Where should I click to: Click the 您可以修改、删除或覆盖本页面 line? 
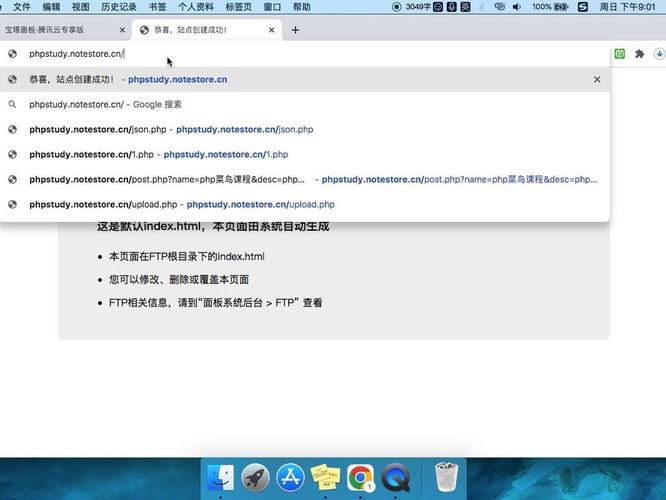click(179, 280)
